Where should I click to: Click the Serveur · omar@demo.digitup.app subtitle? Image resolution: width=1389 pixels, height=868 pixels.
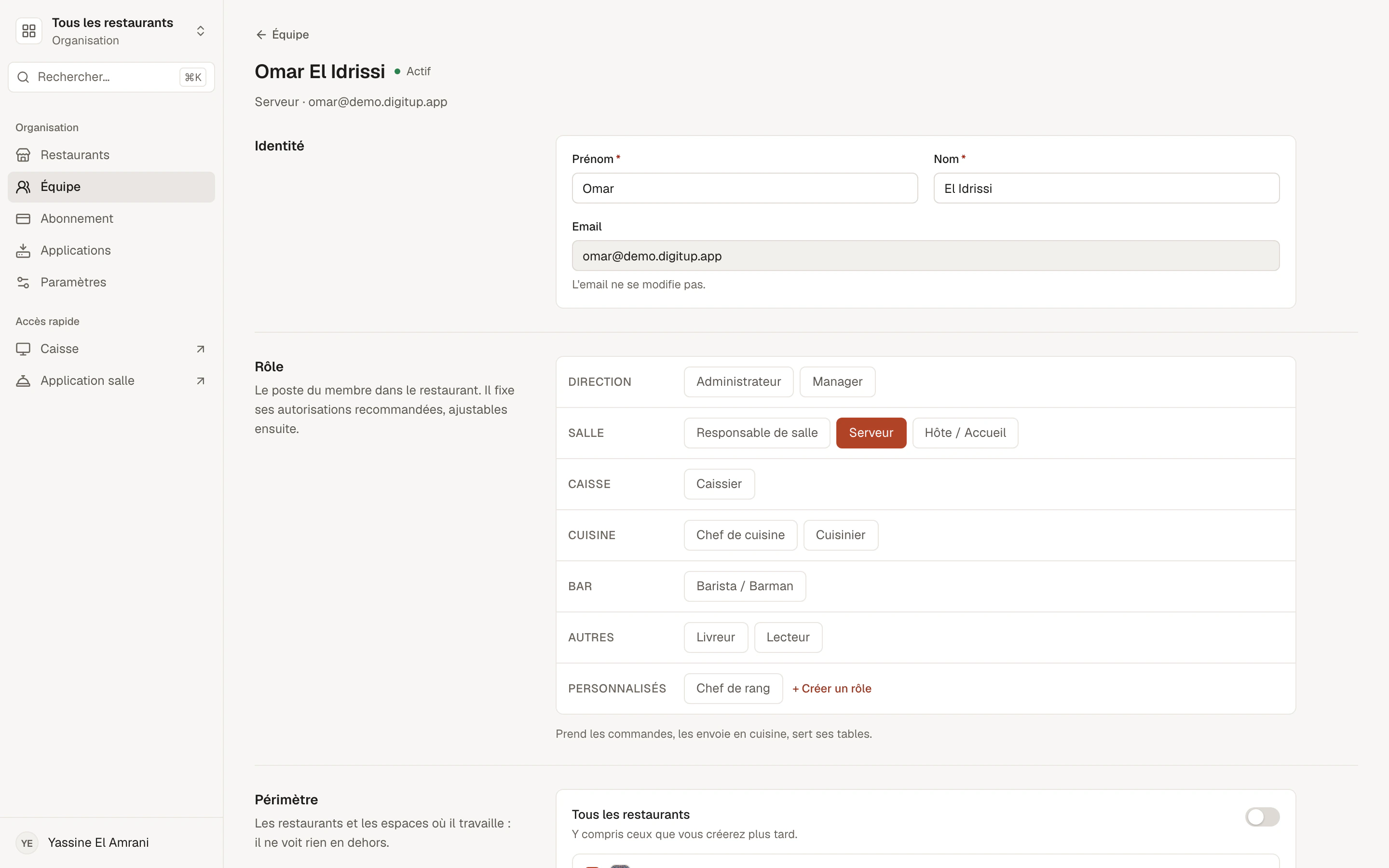tap(351, 102)
